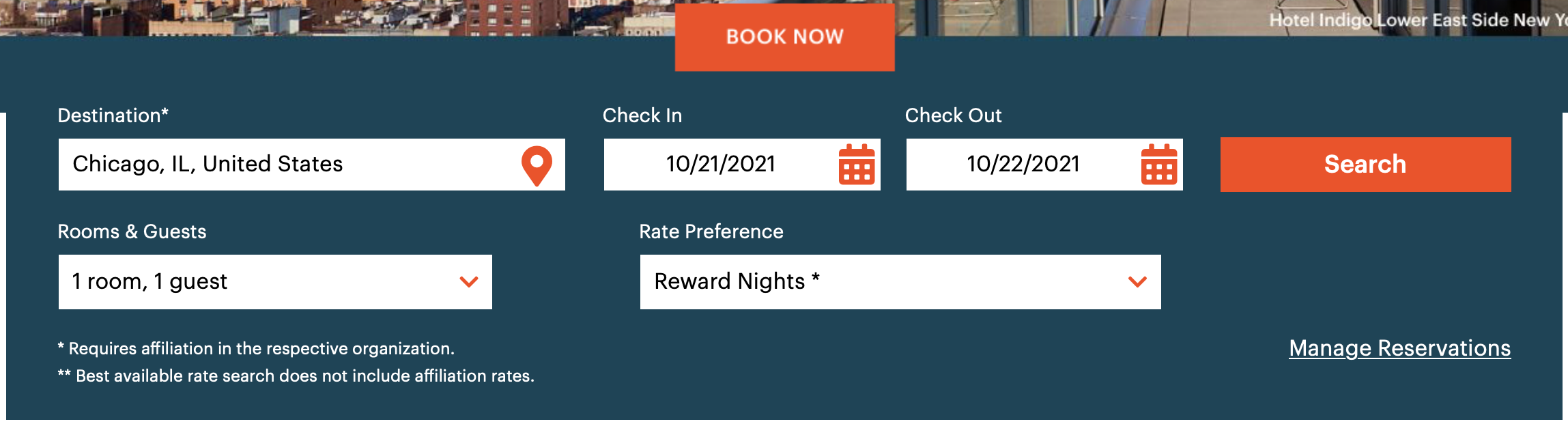The height and width of the screenshot is (424, 1568).
Task: Click the 'Requires affiliation' footnote text
Action: [x=256, y=349]
